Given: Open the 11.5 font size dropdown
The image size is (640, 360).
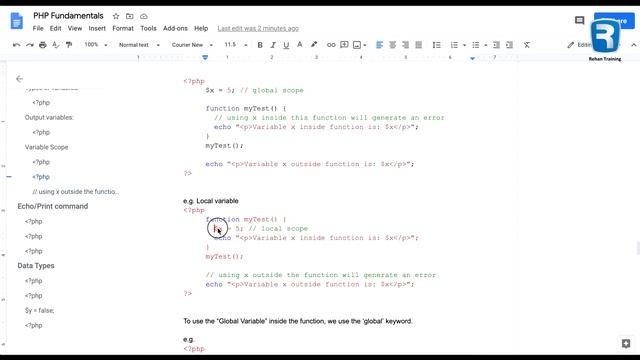Looking at the screenshot, I should click(236, 45).
